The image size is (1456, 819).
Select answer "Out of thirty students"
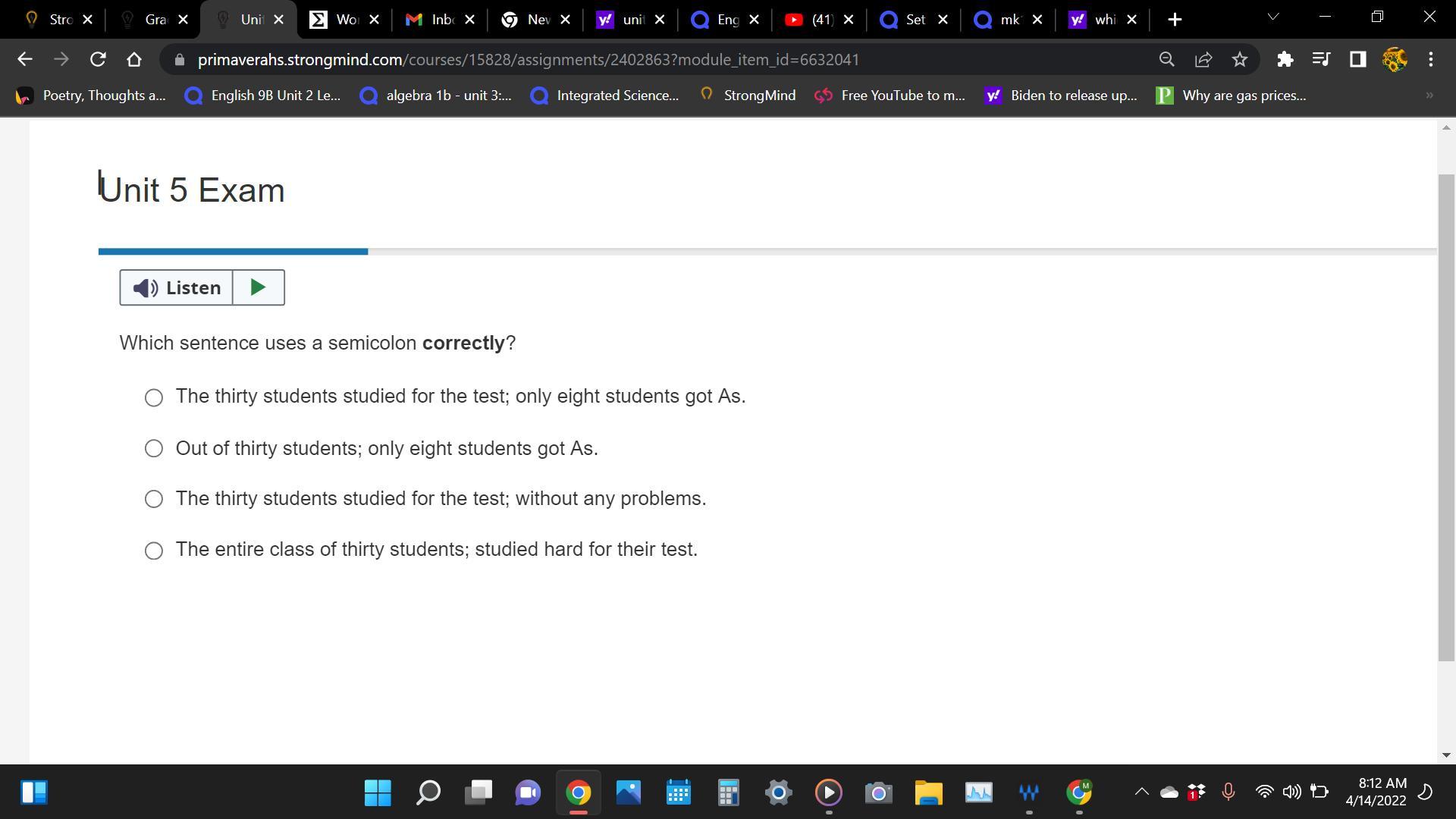[154, 448]
